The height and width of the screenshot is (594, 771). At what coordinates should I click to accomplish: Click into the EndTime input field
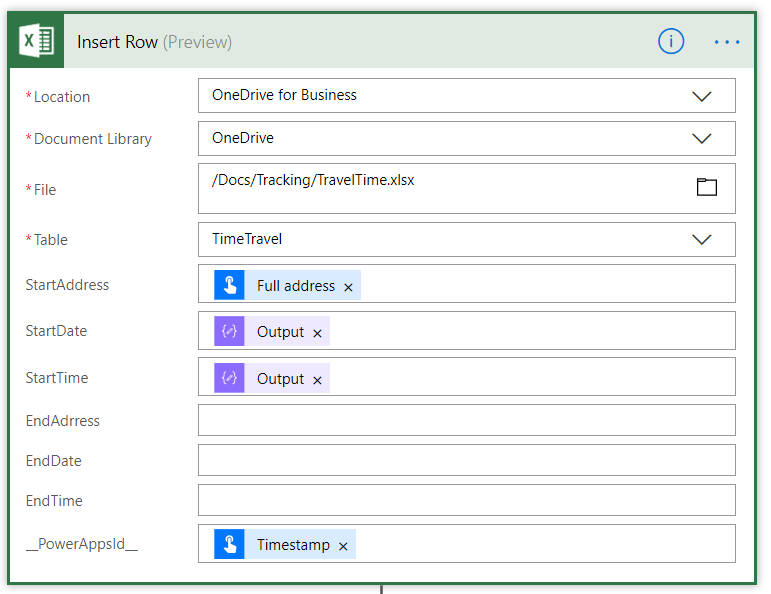[466, 500]
